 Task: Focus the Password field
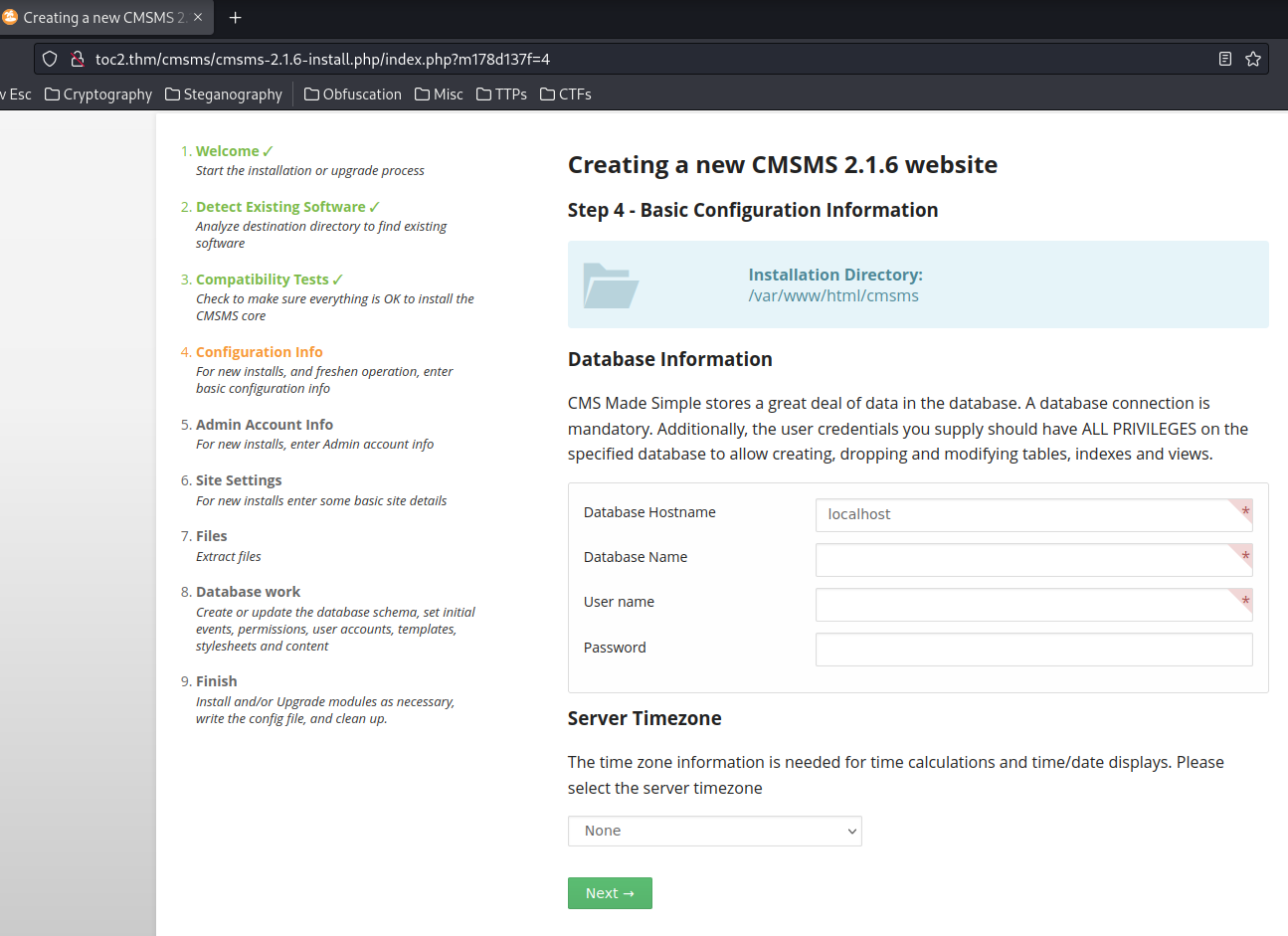(x=1033, y=650)
